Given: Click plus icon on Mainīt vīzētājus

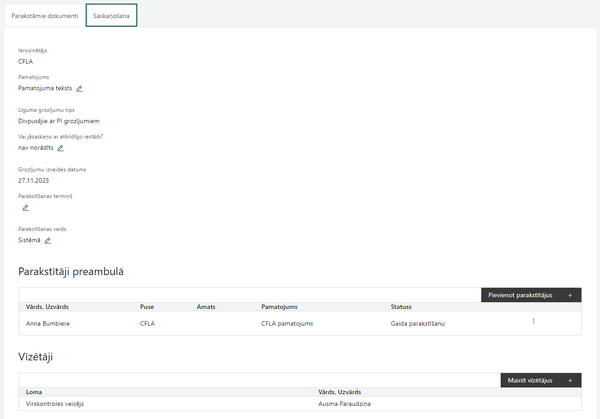Looking at the screenshot, I should [x=570, y=381].
